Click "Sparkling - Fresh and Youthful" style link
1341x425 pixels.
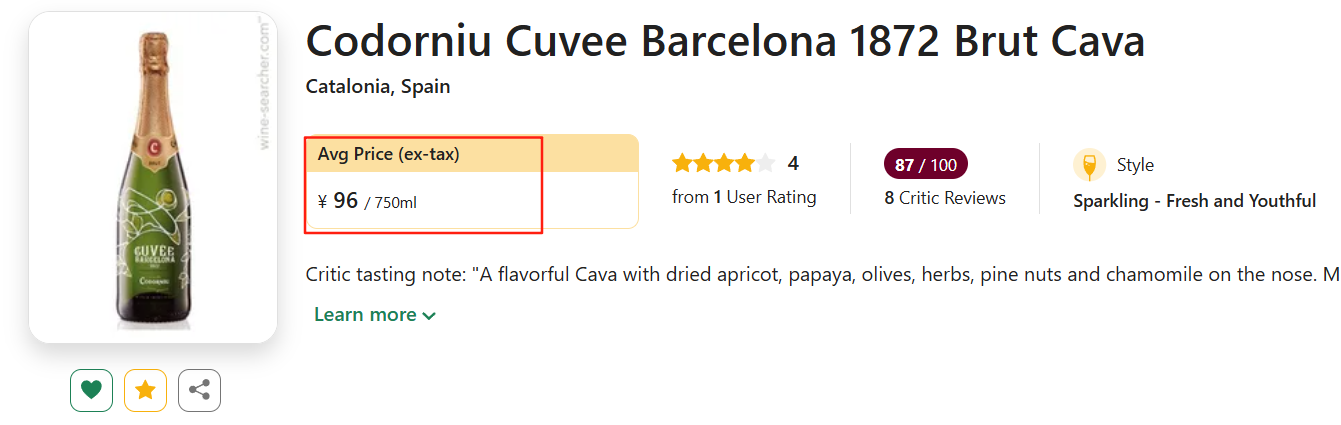coord(1194,201)
